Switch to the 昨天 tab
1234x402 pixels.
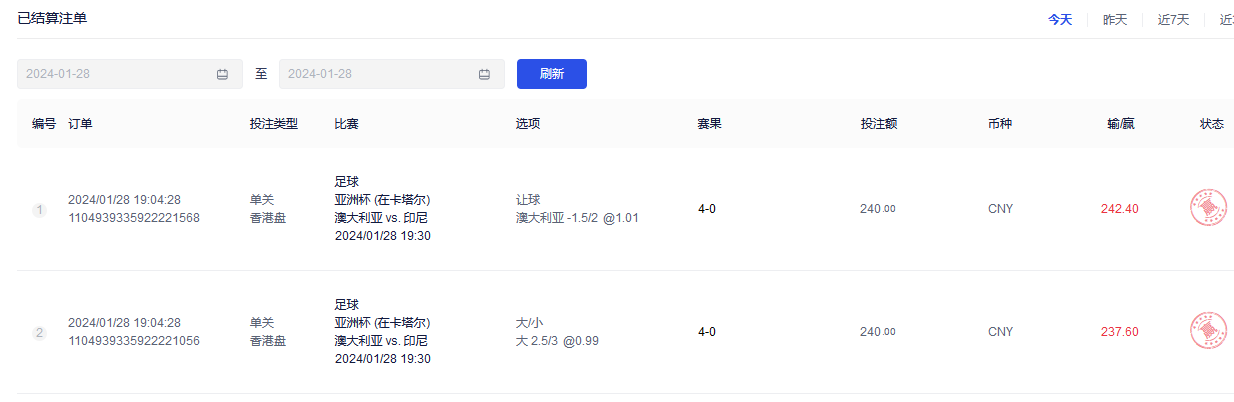click(1115, 20)
